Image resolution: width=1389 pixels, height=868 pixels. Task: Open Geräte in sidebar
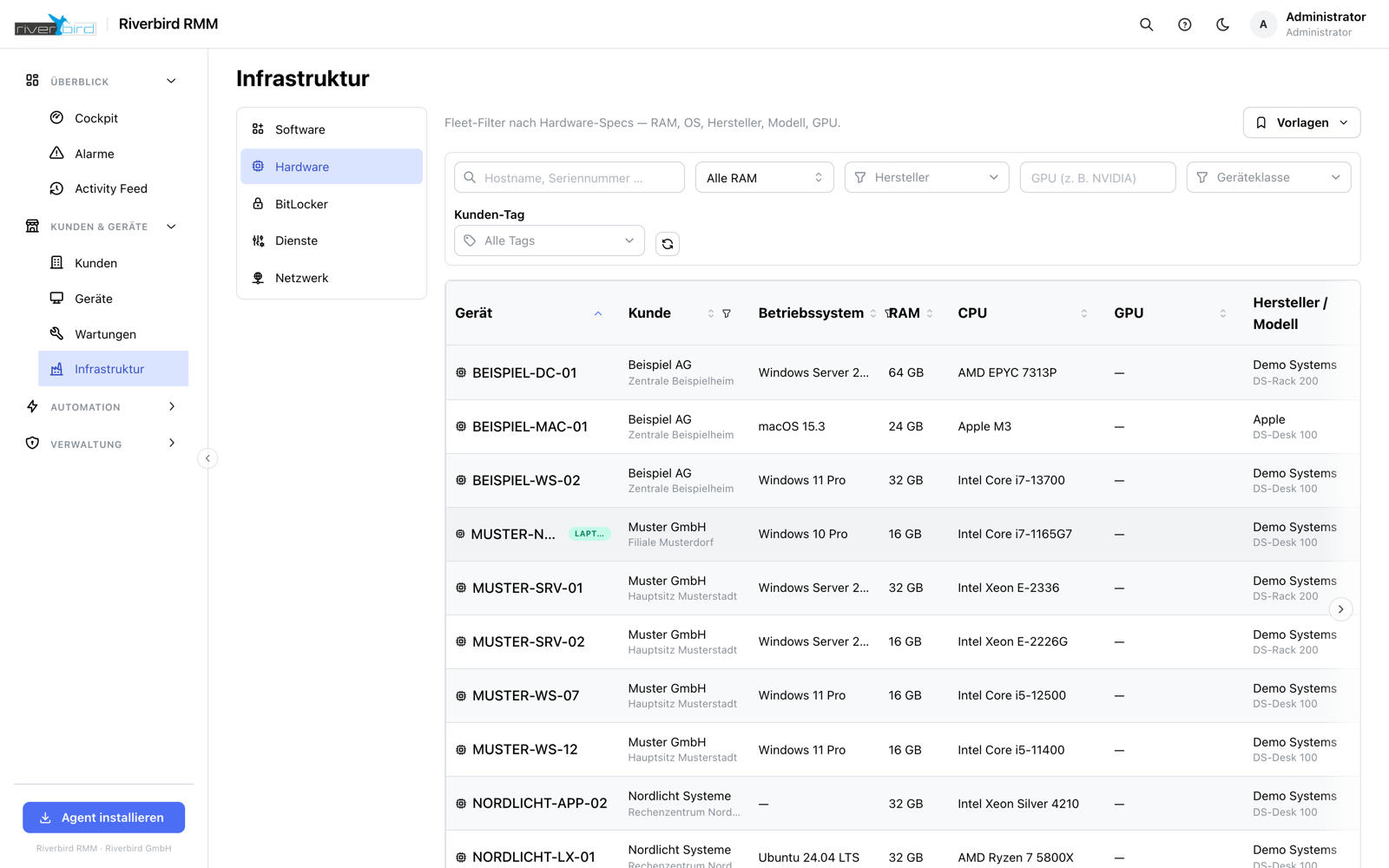coord(114,299)
